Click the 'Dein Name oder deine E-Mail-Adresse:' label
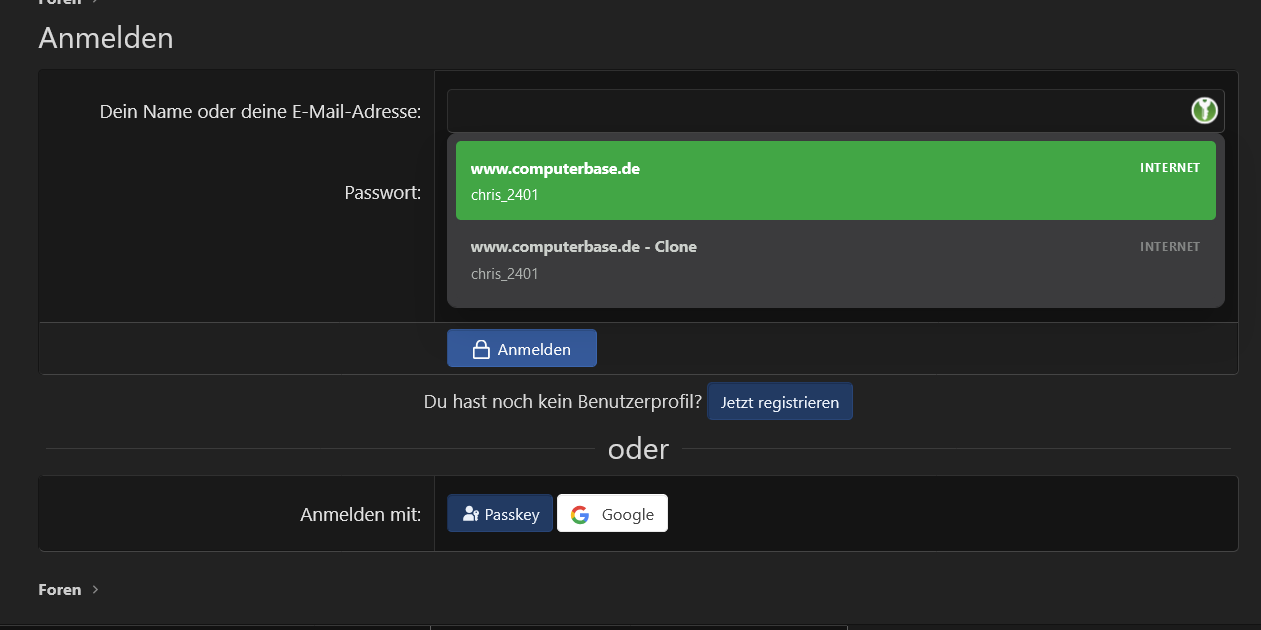 pos(260,112)
